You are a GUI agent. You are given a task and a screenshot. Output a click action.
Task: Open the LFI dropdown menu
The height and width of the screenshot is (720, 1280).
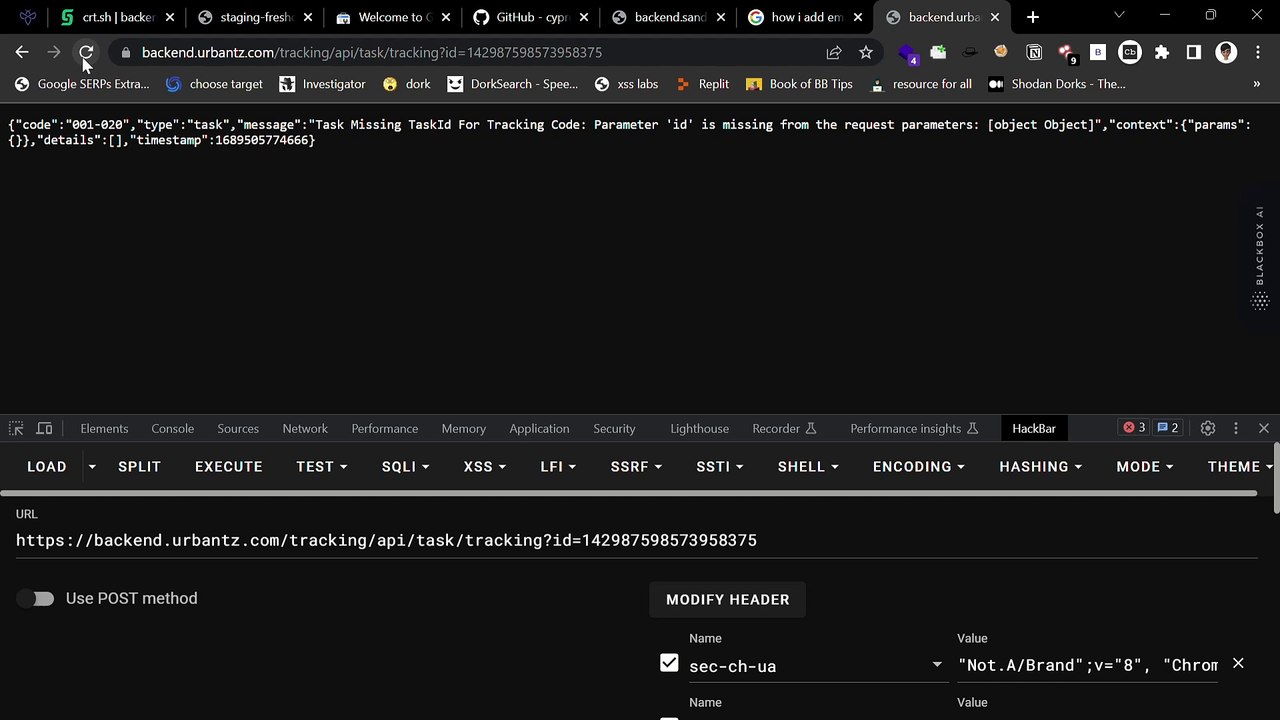coord(558,466)
